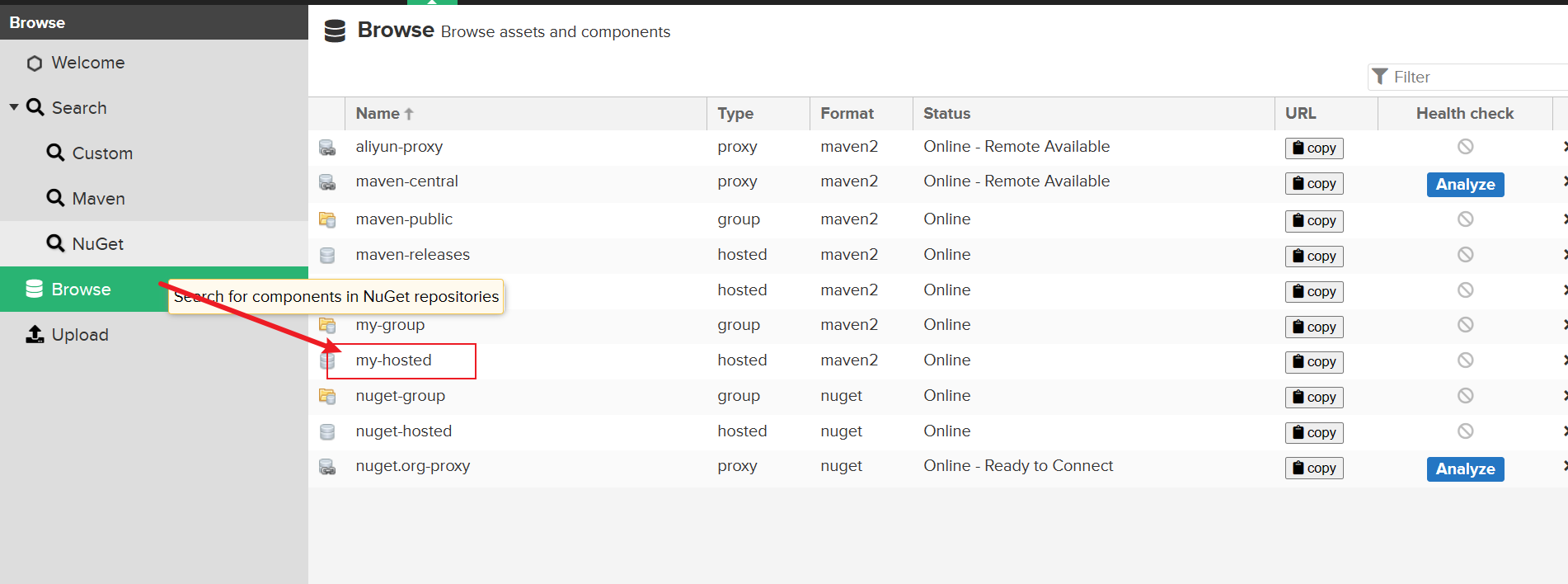Click the maven-releases hosted repository icon

point(327,256)
